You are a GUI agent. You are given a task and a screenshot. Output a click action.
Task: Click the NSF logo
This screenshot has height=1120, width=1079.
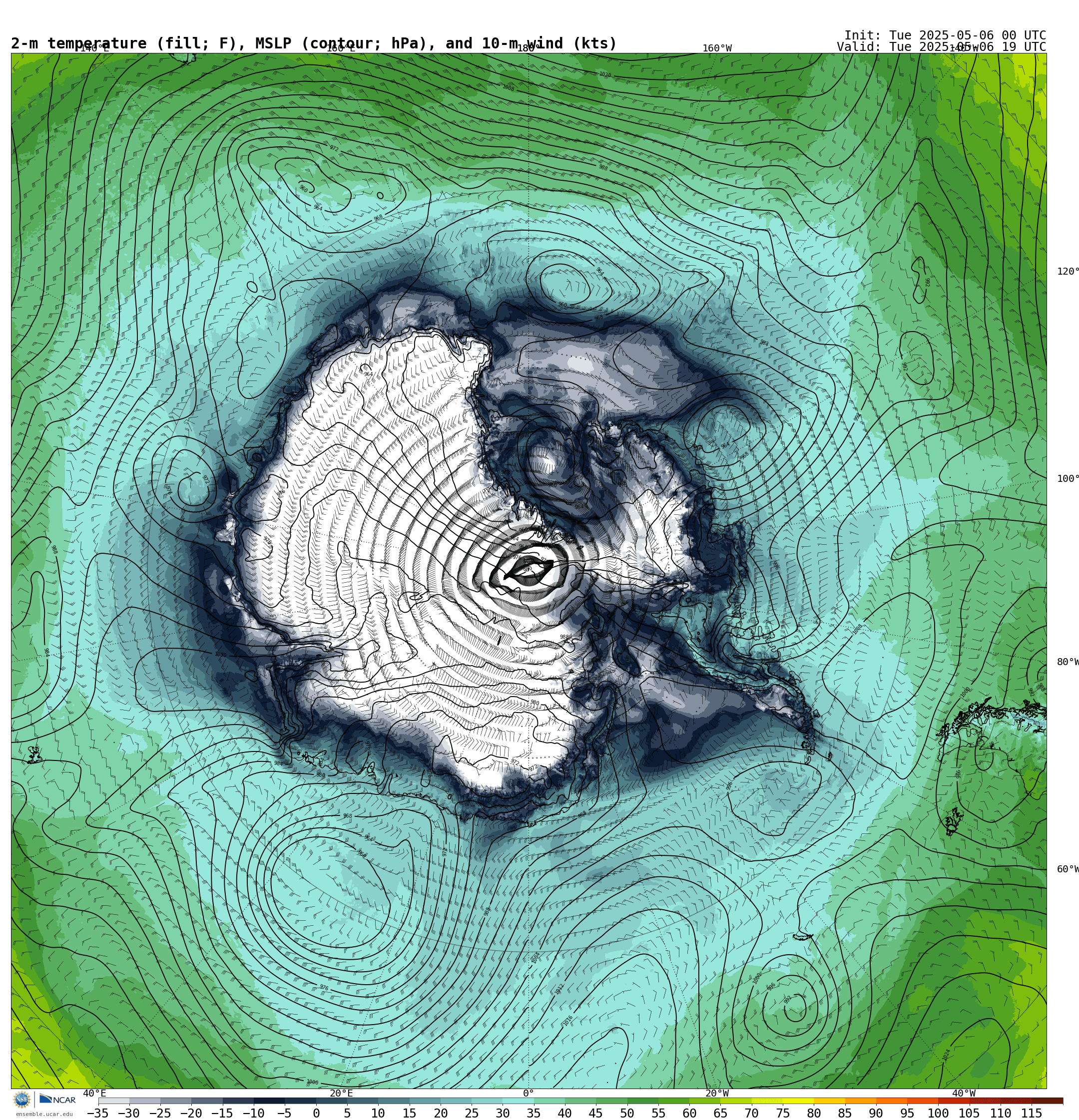[x=21, y=1100]
